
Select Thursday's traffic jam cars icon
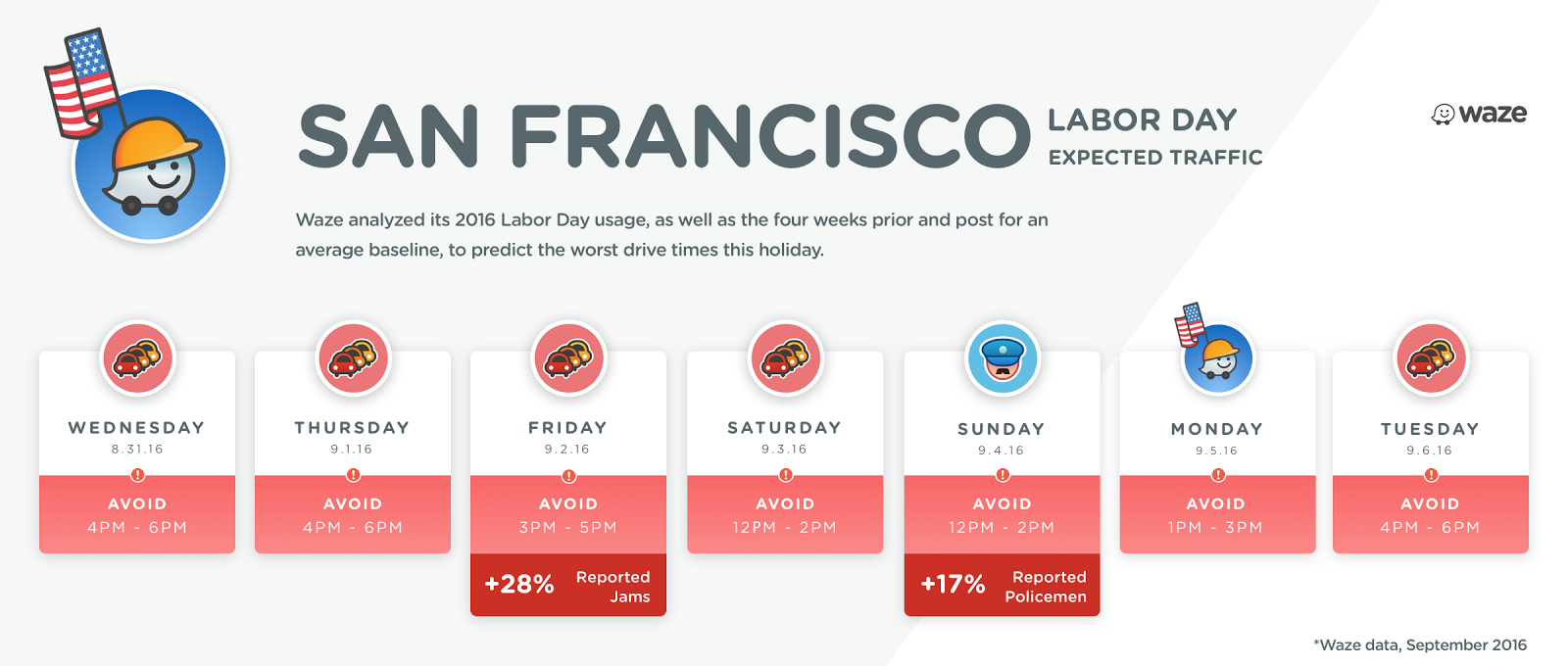point(354,358)
